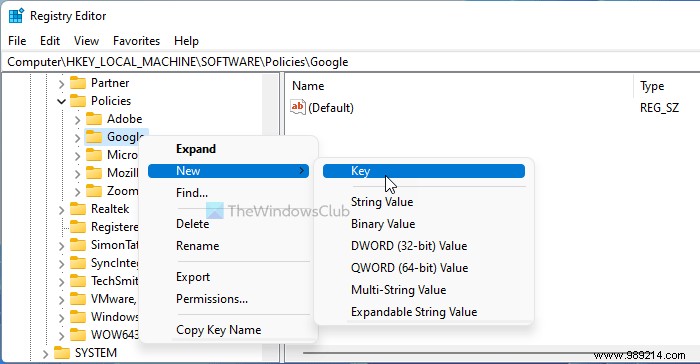Click the Zoom folder icon

pyautogui.click(x=94, y=191)
